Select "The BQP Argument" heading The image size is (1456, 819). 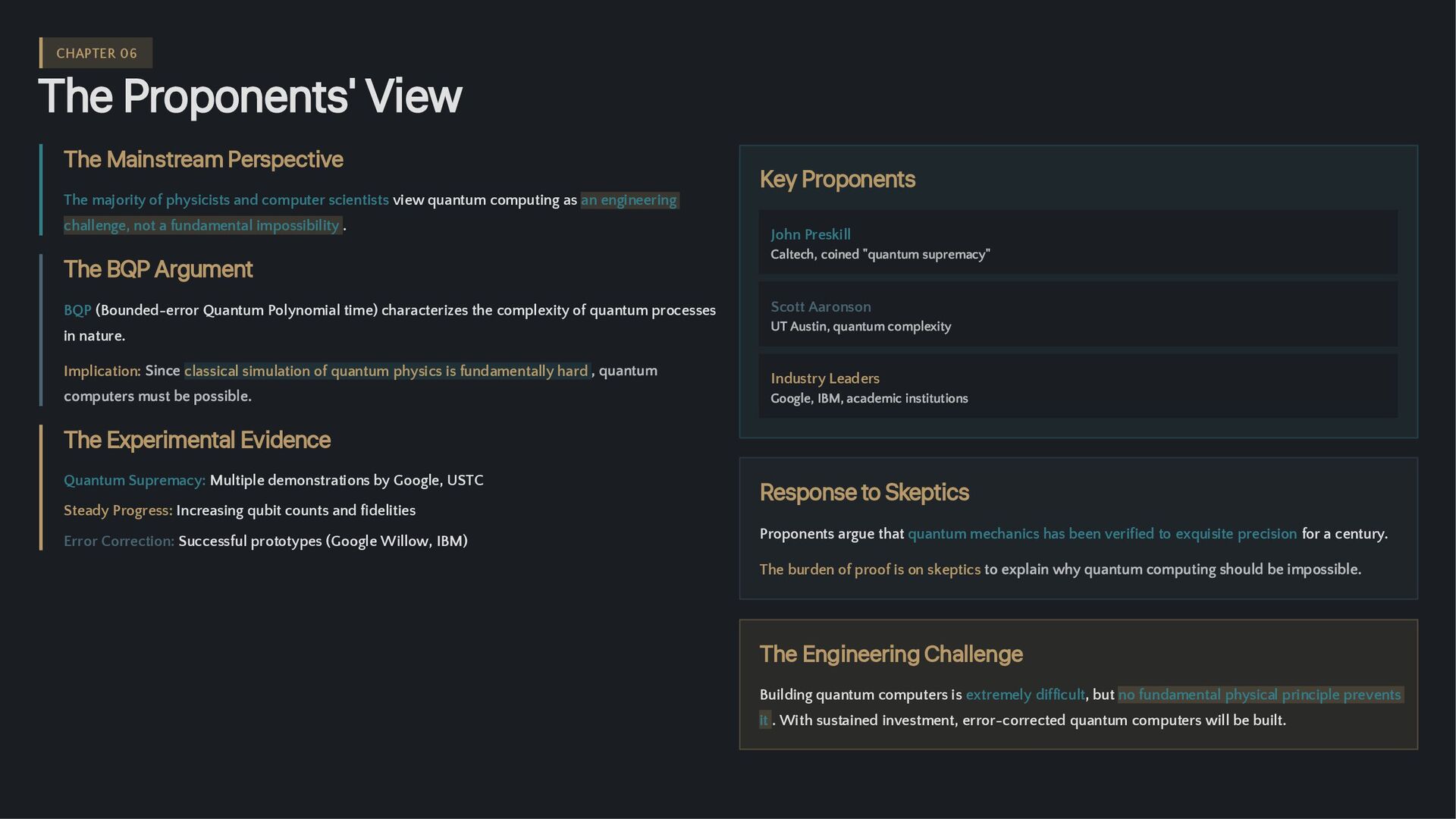click(158, 269)
